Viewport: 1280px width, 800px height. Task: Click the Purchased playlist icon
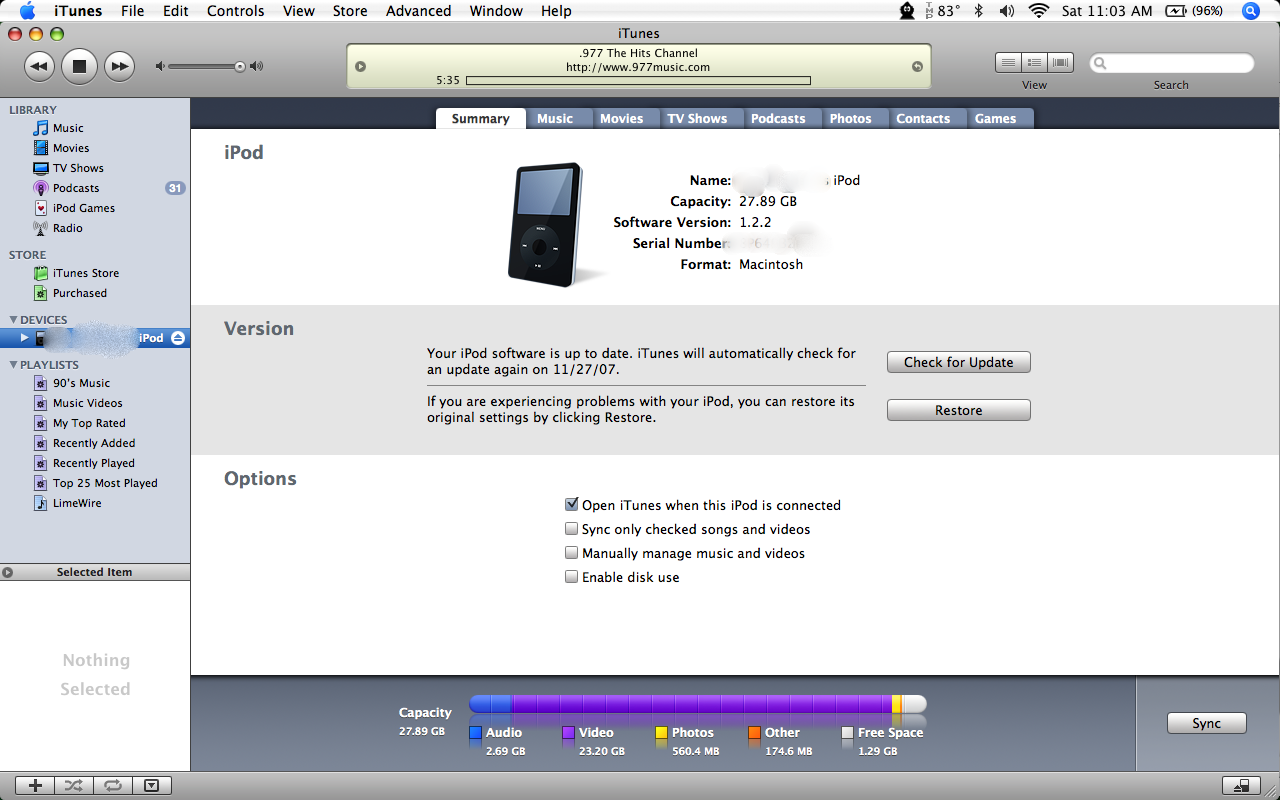41,293
